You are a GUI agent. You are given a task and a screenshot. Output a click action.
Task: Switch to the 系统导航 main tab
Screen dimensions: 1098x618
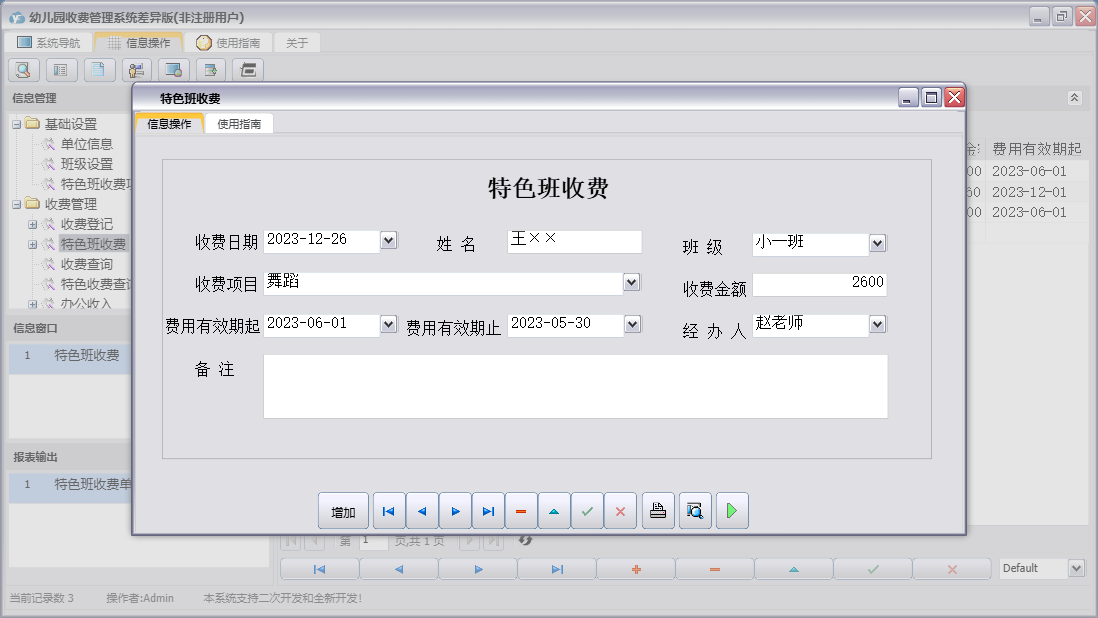(48, 43)
